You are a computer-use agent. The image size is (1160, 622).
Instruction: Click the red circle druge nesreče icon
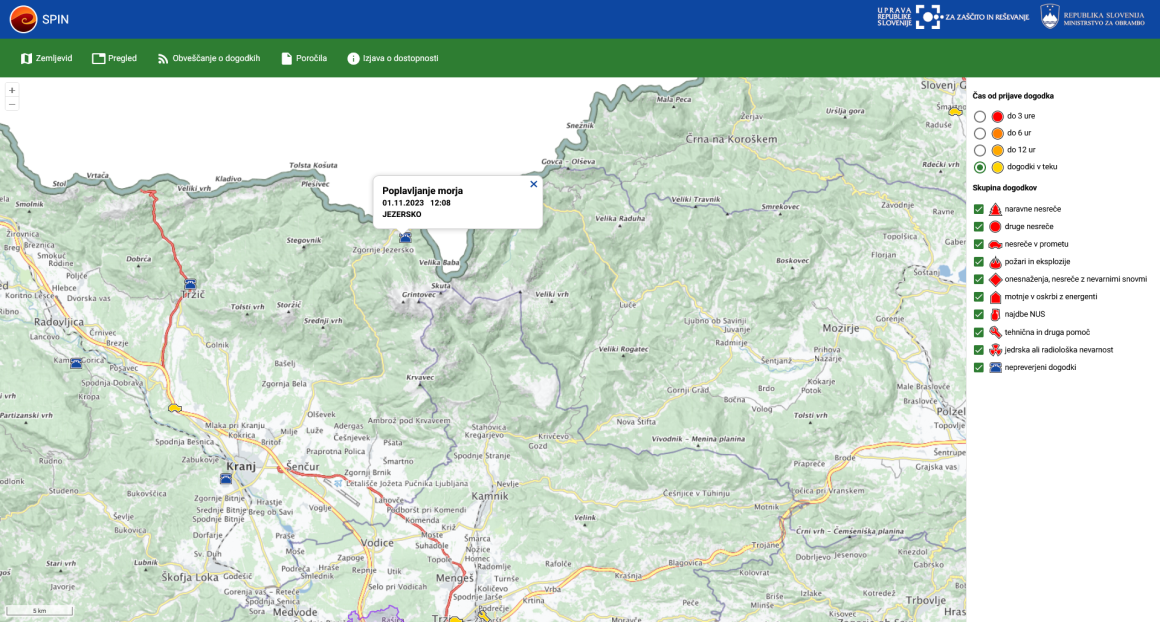[x=995, y=227]
